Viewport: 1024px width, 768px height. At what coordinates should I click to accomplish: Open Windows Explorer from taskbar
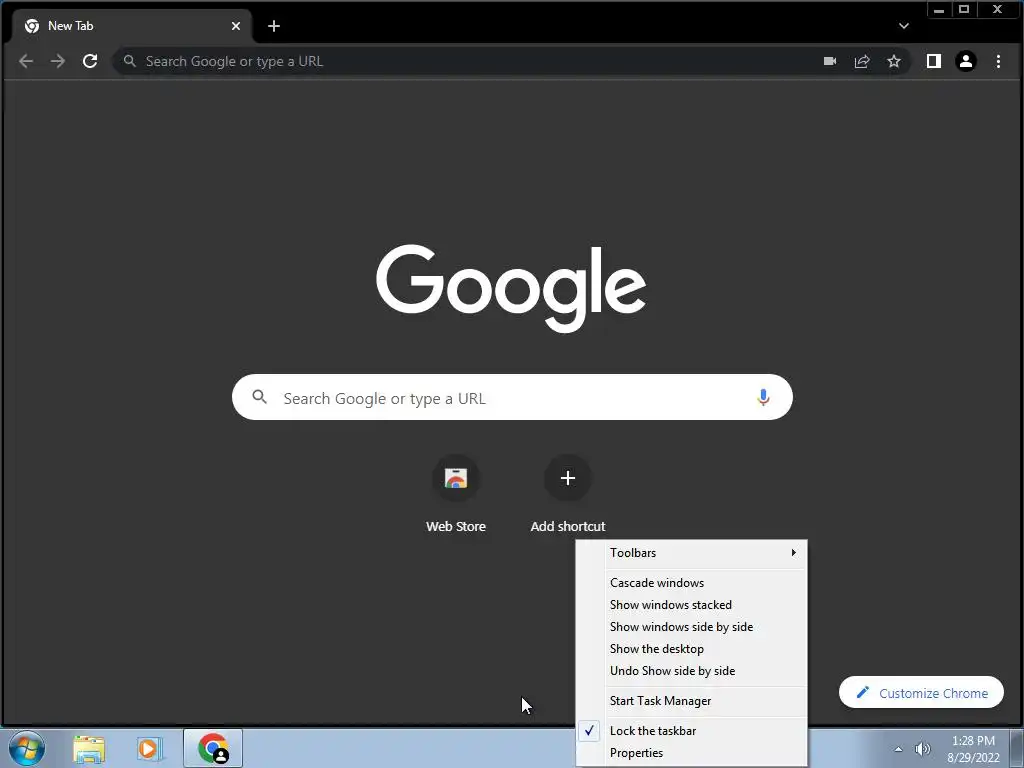89,748
